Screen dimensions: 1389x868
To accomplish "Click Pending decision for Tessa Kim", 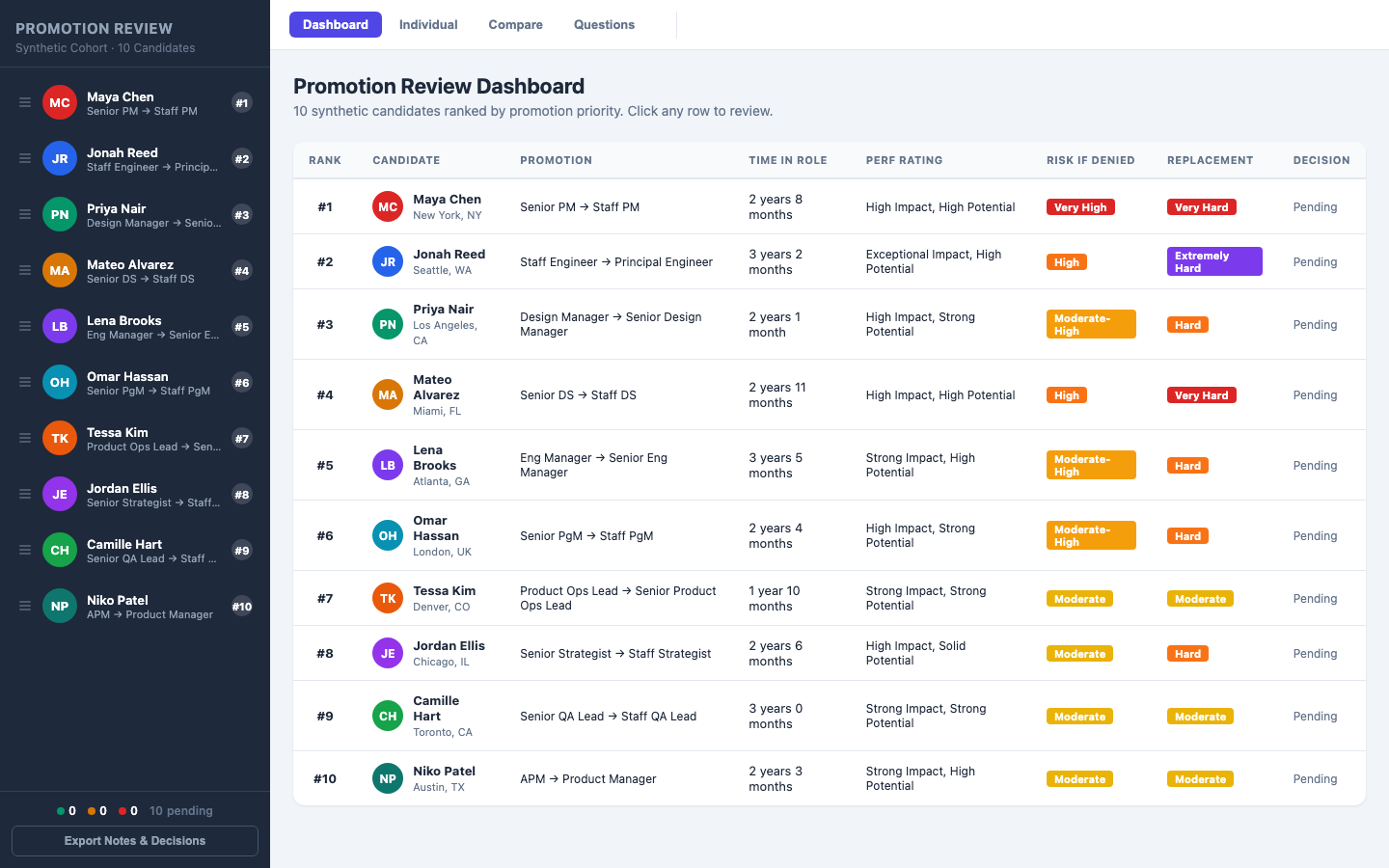I will [1315, 599].
